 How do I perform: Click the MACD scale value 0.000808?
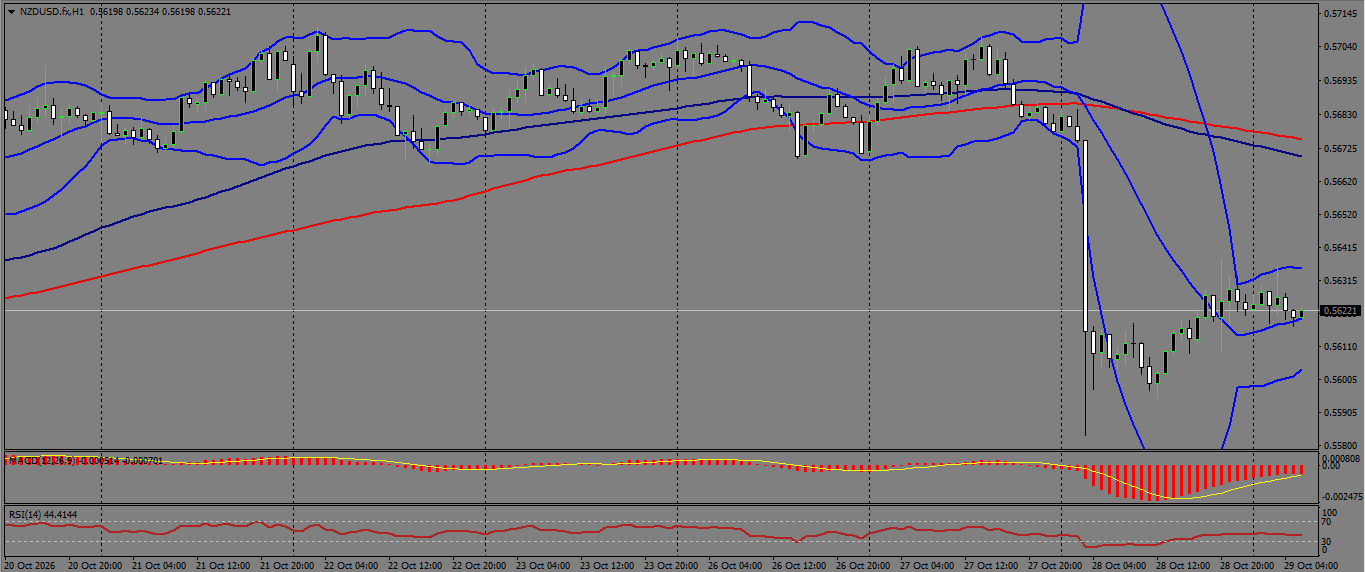point(1341,457)
